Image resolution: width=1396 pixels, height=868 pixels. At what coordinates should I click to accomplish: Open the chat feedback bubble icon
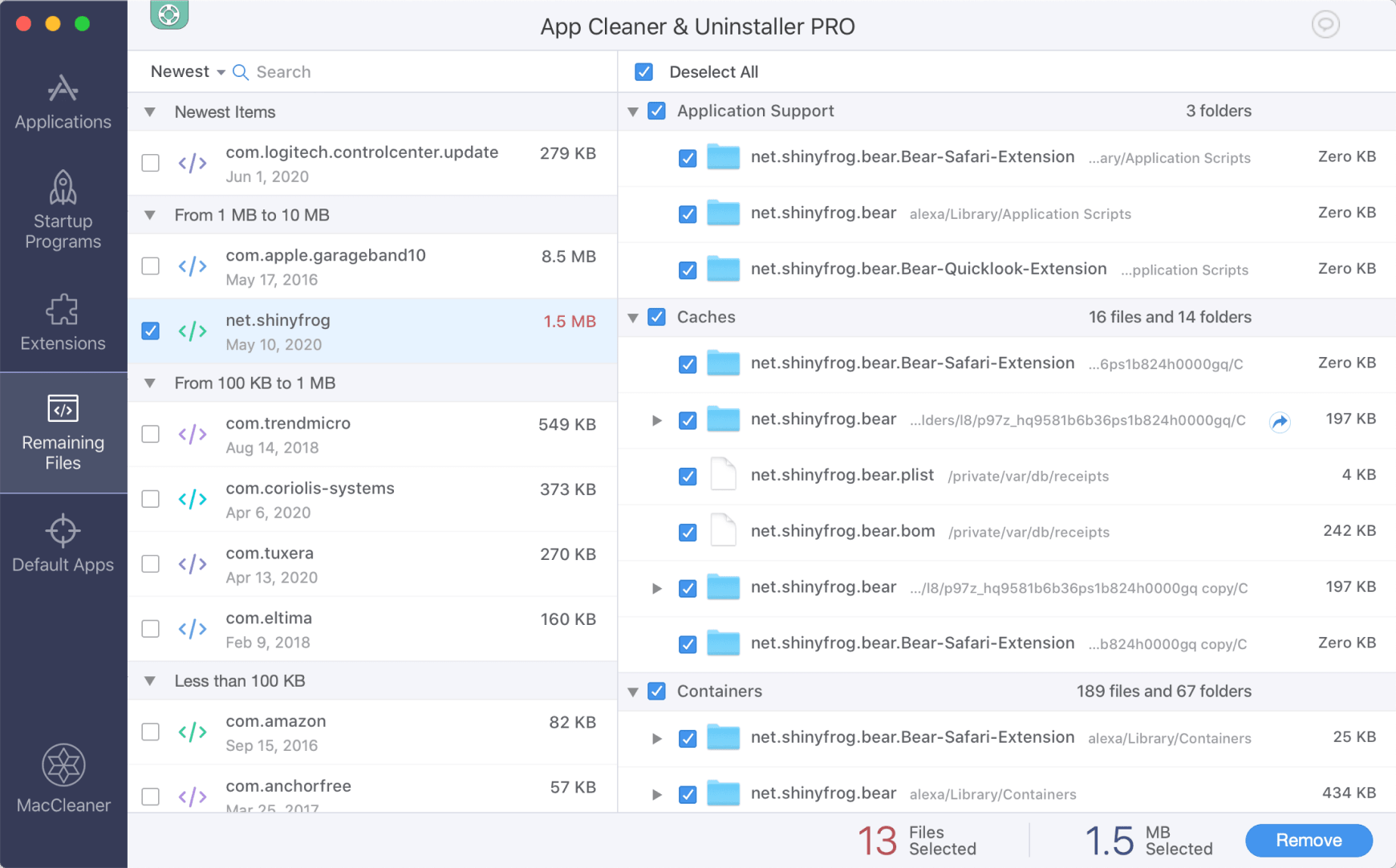point(1325,25)
